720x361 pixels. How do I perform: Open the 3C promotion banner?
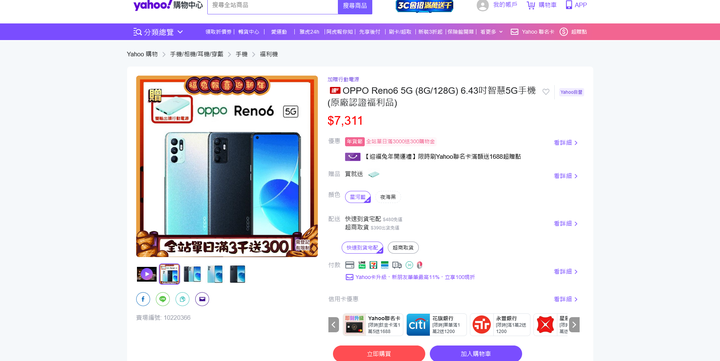(x=425, y=6)
